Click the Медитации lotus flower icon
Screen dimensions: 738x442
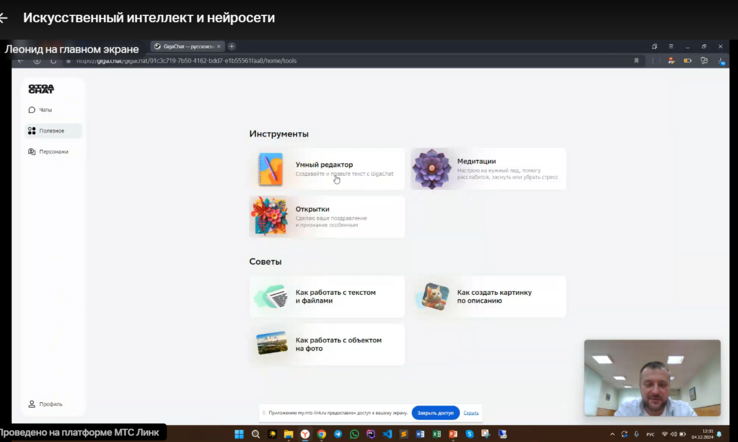[x=432, y=169]
